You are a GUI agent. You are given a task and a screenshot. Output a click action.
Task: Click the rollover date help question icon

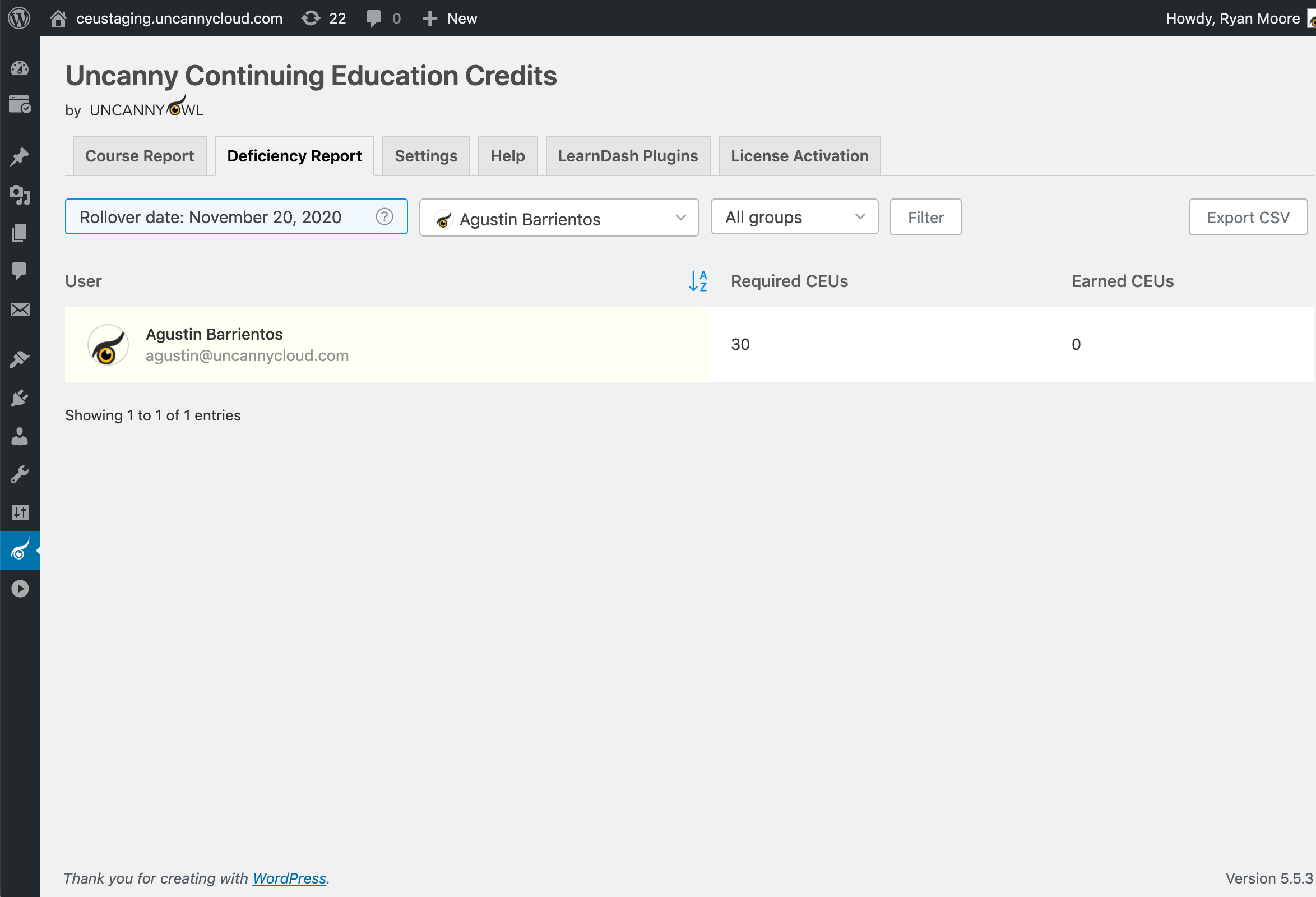pos(384,217)
